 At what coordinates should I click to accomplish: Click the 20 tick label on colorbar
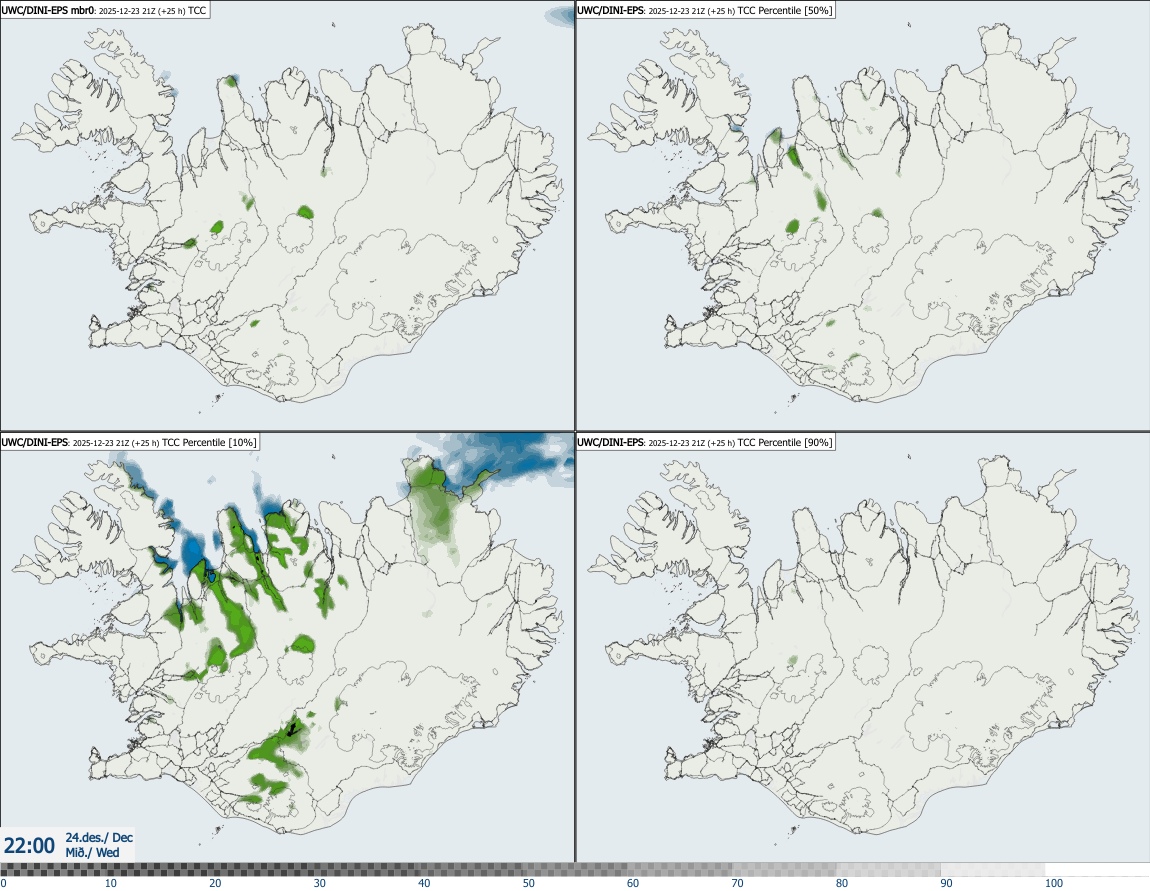point(215,883)
